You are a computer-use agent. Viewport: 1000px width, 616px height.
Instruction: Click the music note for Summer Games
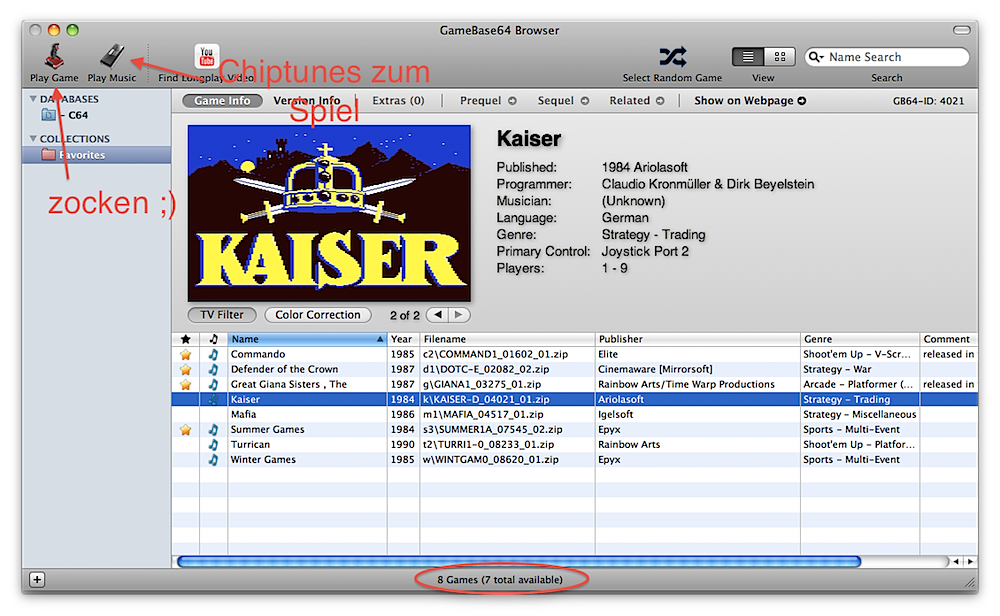pos(214,430)
